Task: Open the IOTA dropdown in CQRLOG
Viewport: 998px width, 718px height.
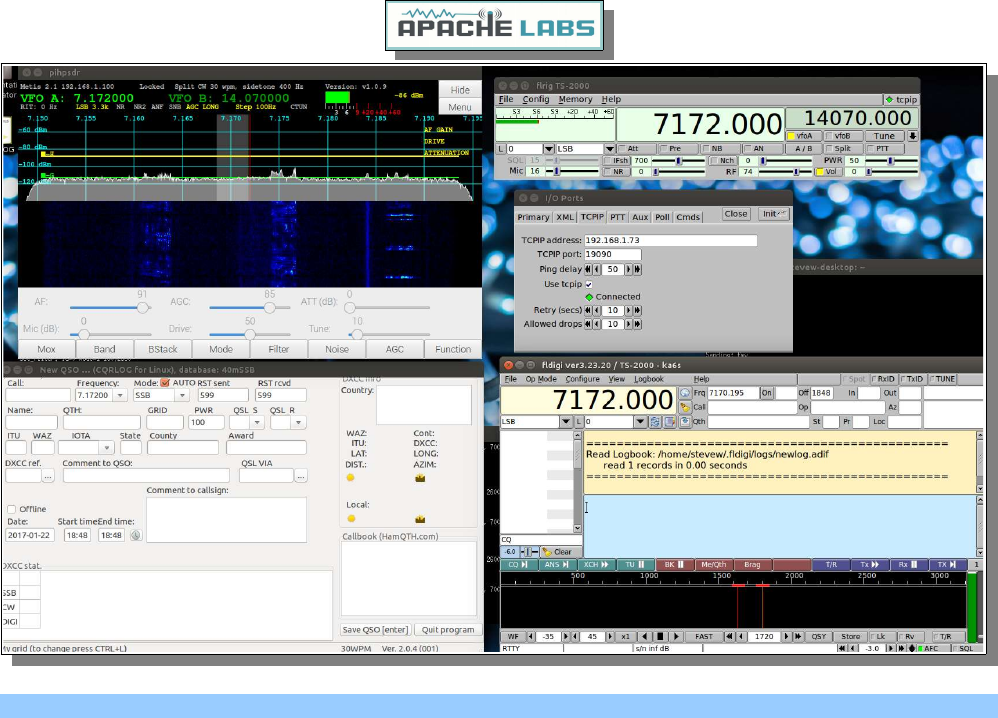Action: (106, 448)
